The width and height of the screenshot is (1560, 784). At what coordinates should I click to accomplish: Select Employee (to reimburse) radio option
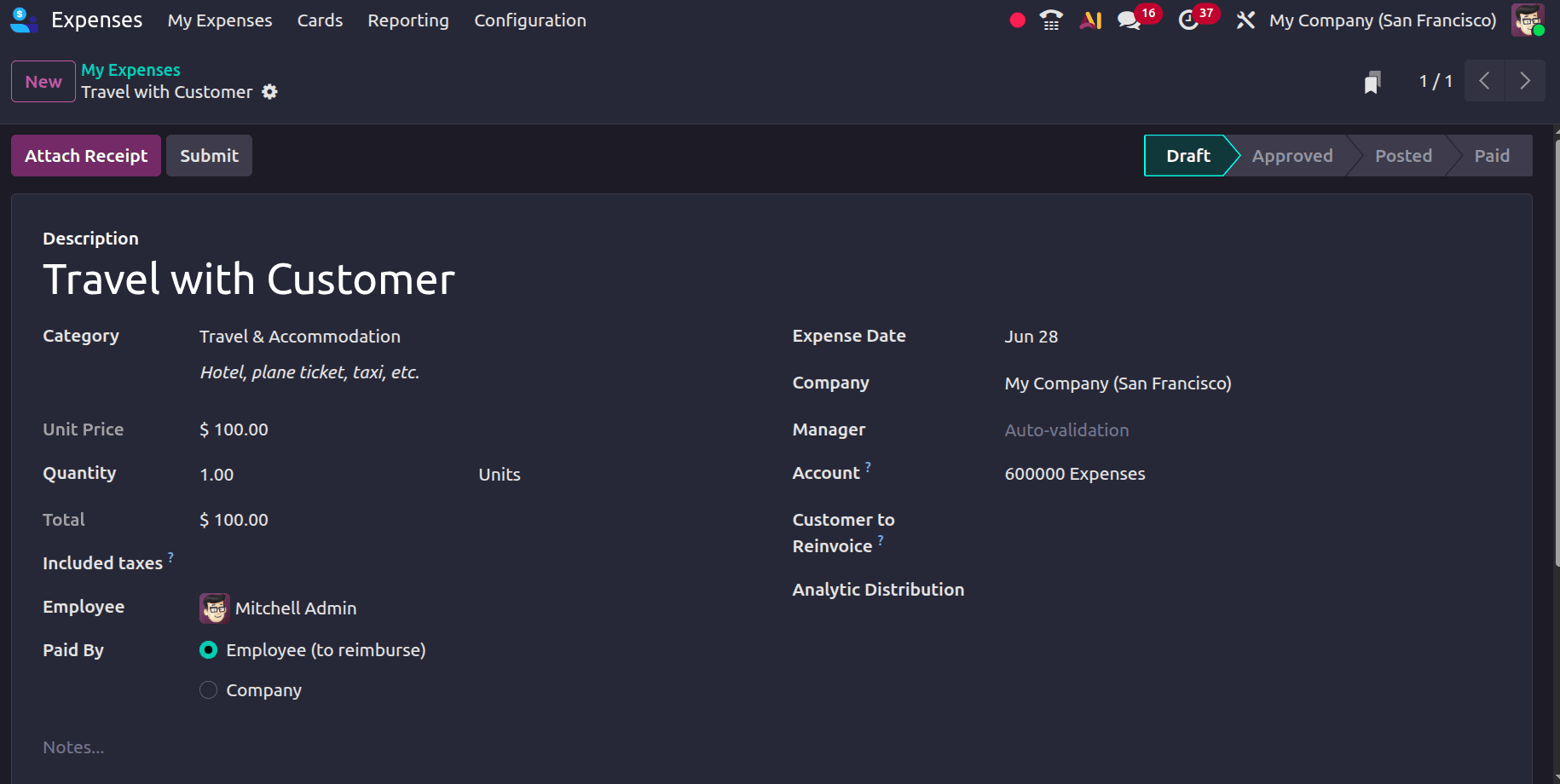point(208,650)
